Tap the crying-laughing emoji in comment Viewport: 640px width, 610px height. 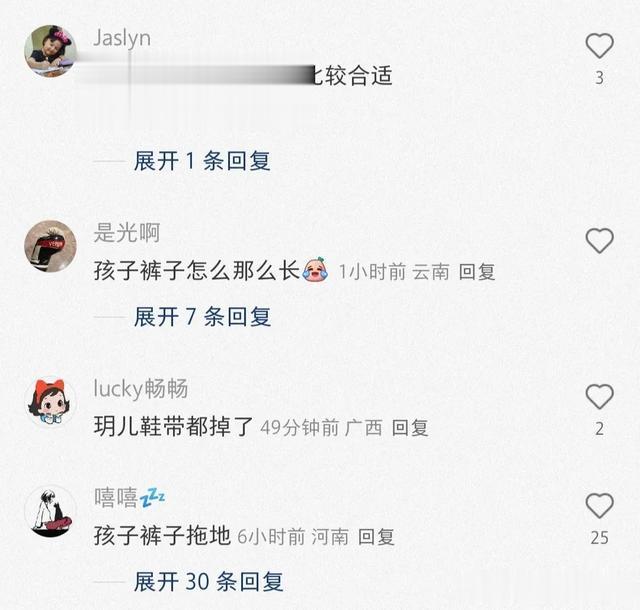point(315,269)
